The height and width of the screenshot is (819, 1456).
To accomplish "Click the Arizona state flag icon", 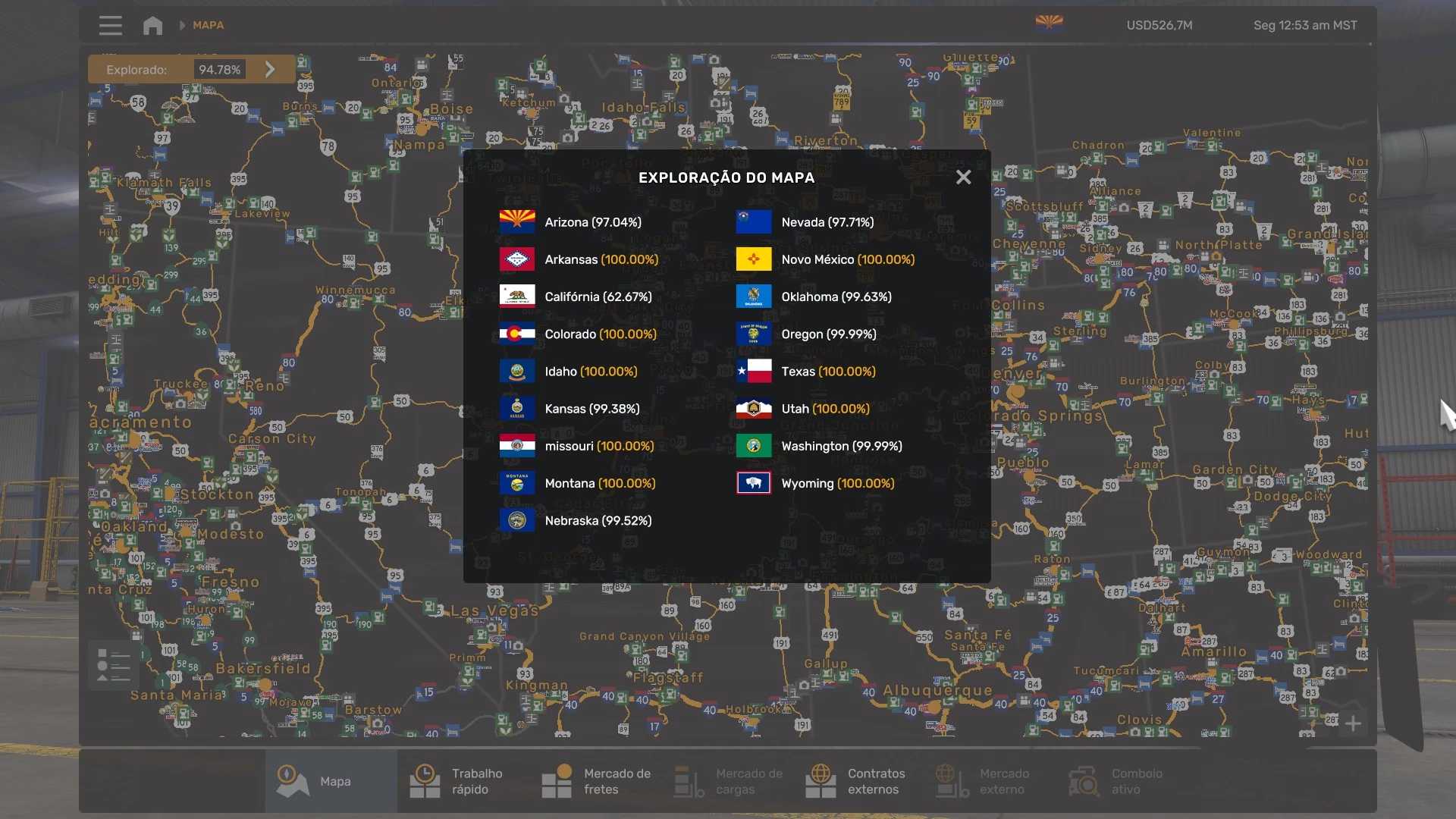I will tap(517, 222).
